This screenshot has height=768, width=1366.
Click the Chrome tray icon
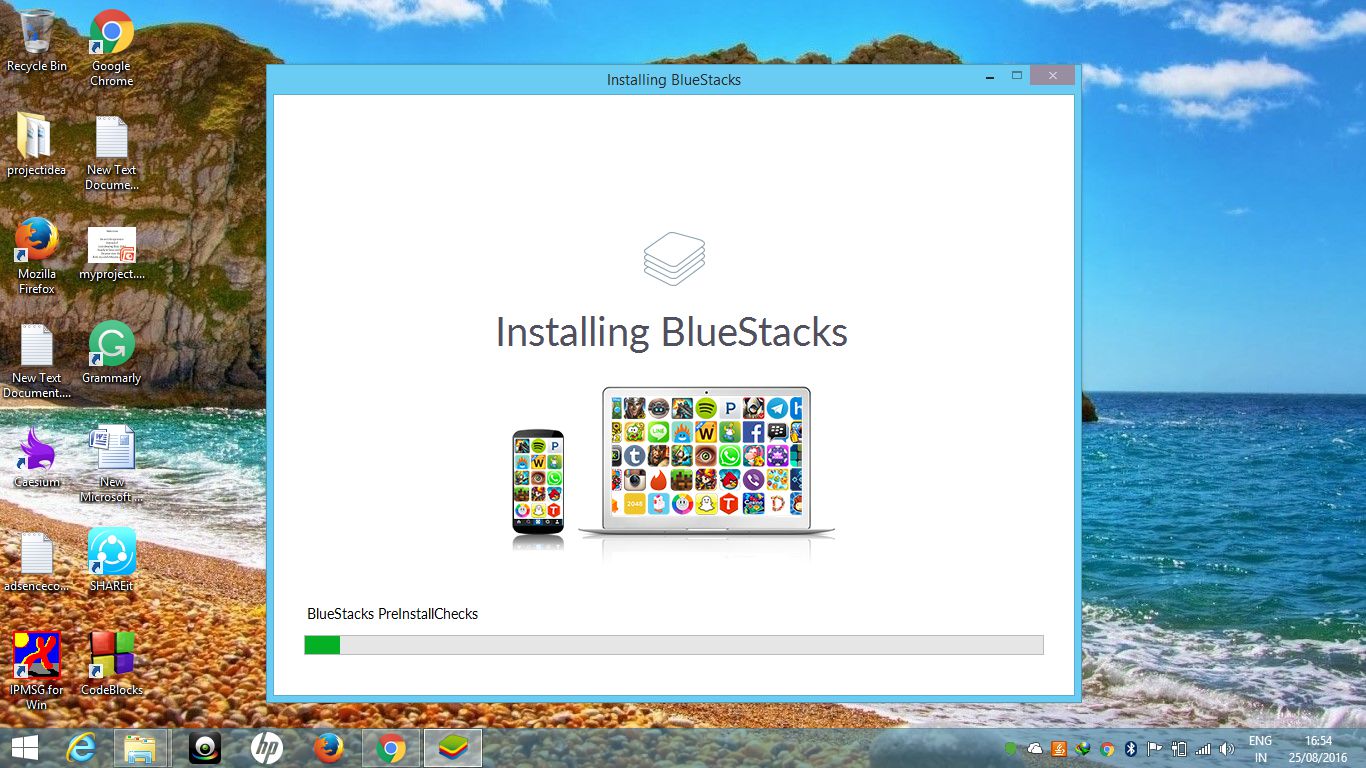tap(1107, 748)
